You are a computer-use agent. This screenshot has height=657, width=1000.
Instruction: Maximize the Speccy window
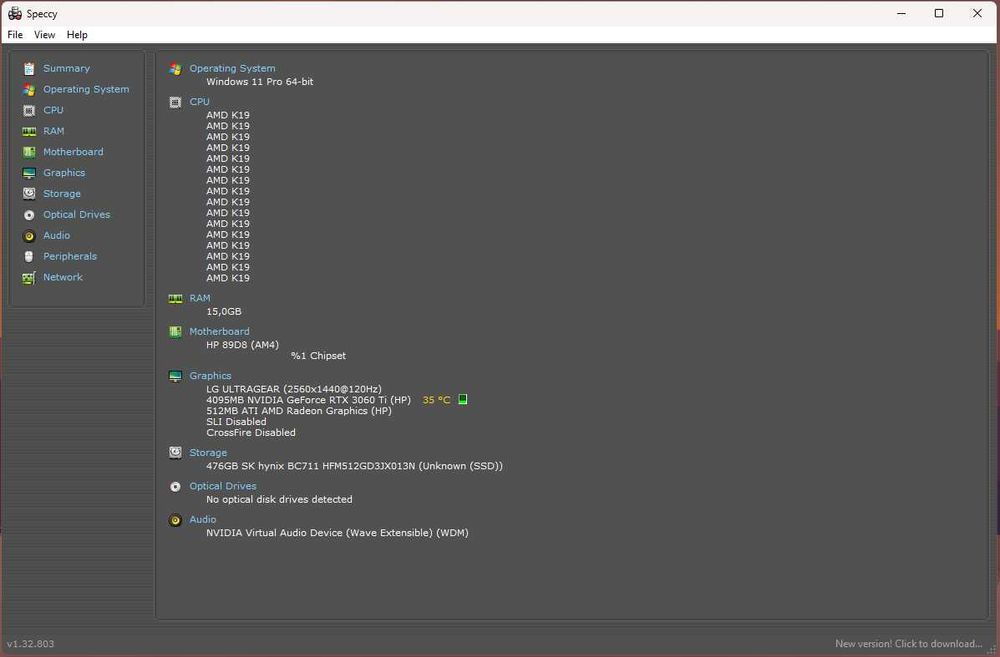(939, 13)
